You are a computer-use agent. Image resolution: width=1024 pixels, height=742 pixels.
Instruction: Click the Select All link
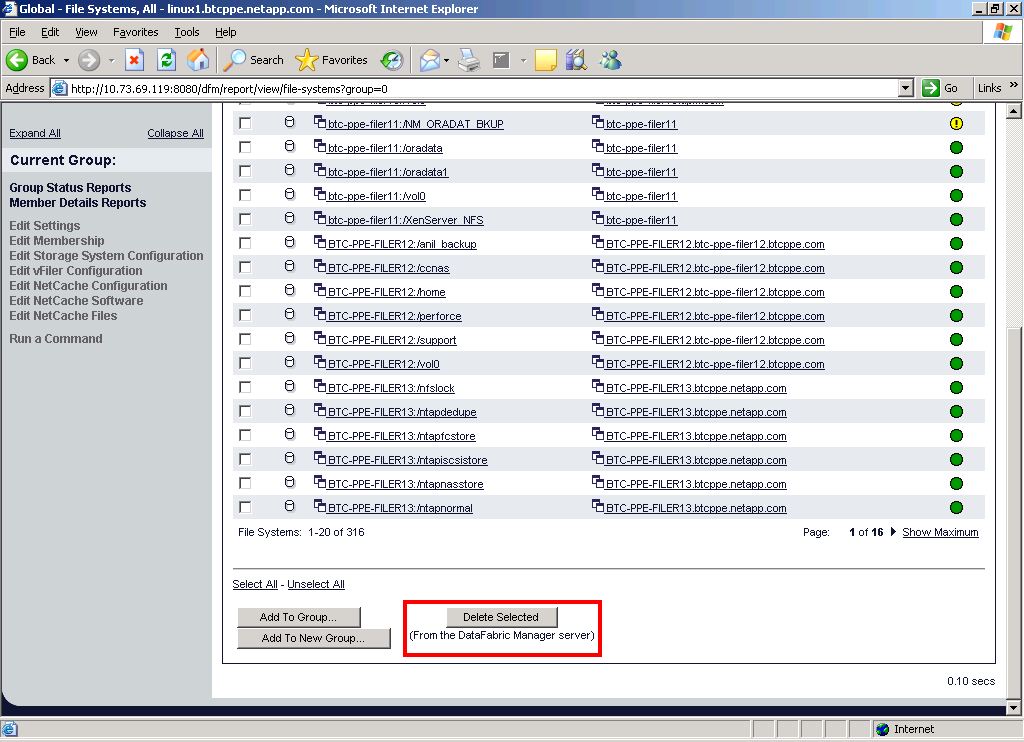[x=255, y=584]
